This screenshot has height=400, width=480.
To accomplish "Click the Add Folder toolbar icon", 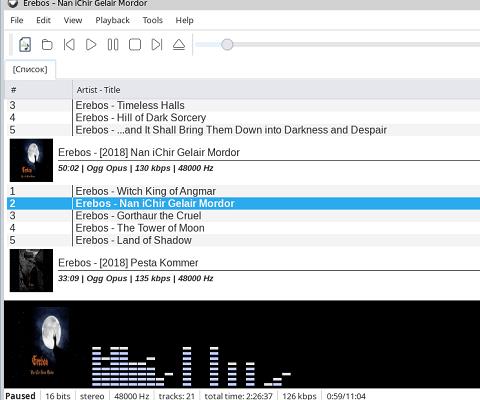I will (47, 45).
